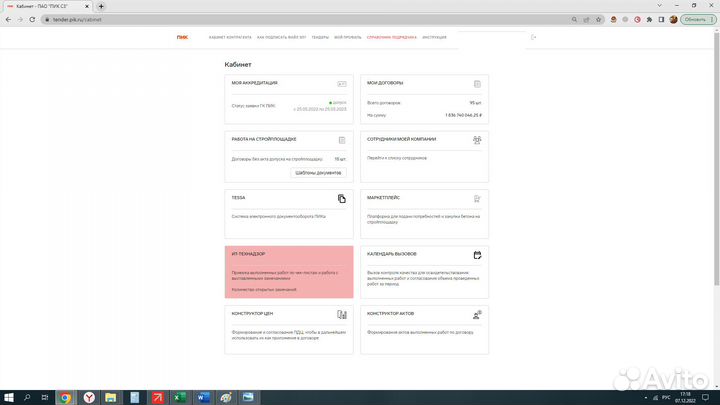The height and width of the screenshot is (405, 720).
Task: Open the highlighted ИТ-Технадзор card
Action: click(289, 272)
